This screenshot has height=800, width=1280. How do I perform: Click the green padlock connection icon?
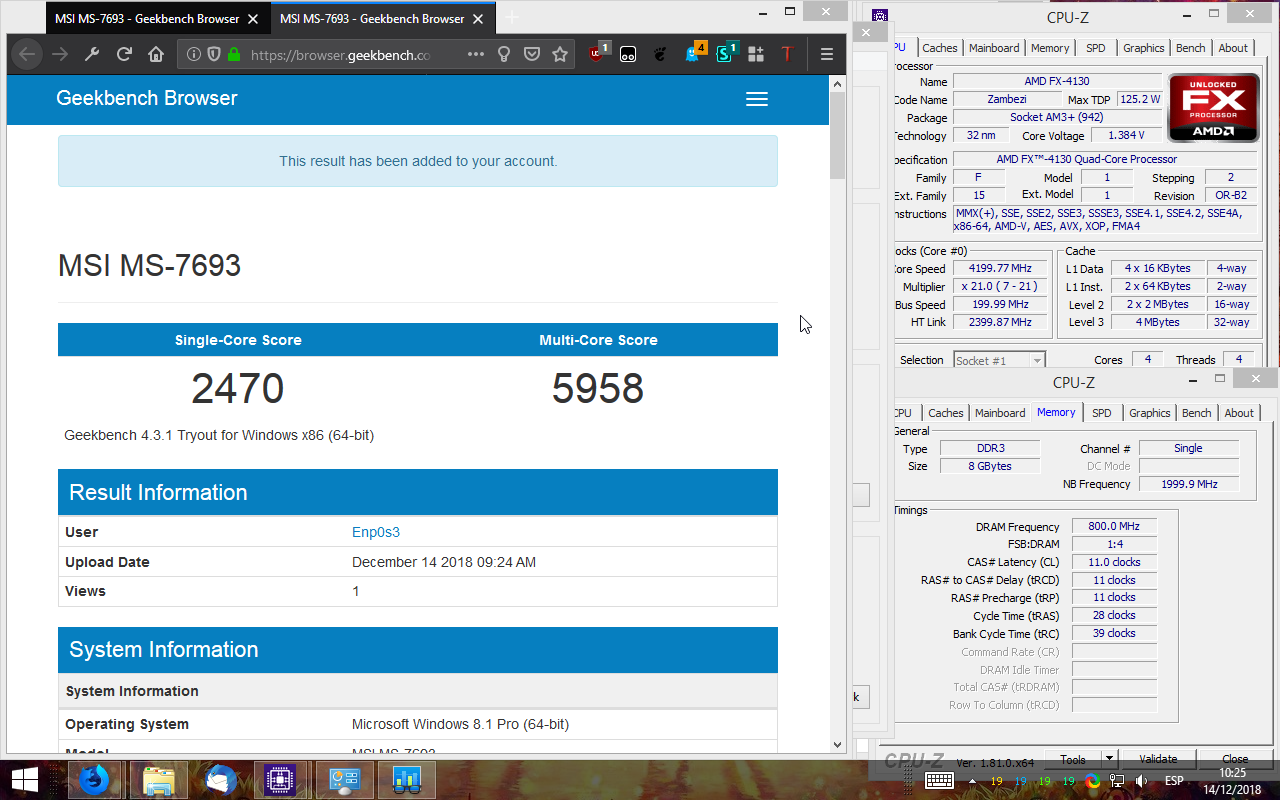(x=234, y=54)
